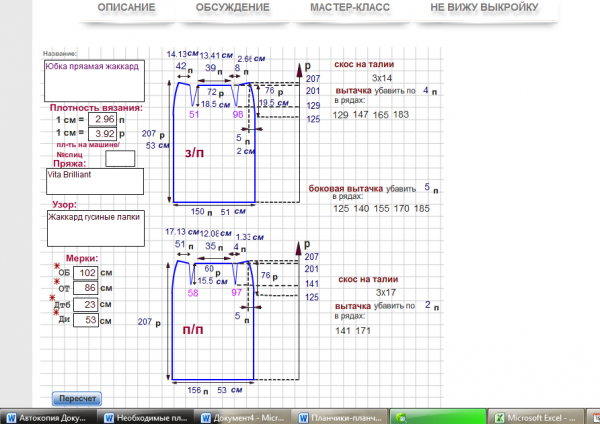600x424 pixels.
Task: Open the МАСТЕР-КЛАСС tab
Action: pos(350,8)
